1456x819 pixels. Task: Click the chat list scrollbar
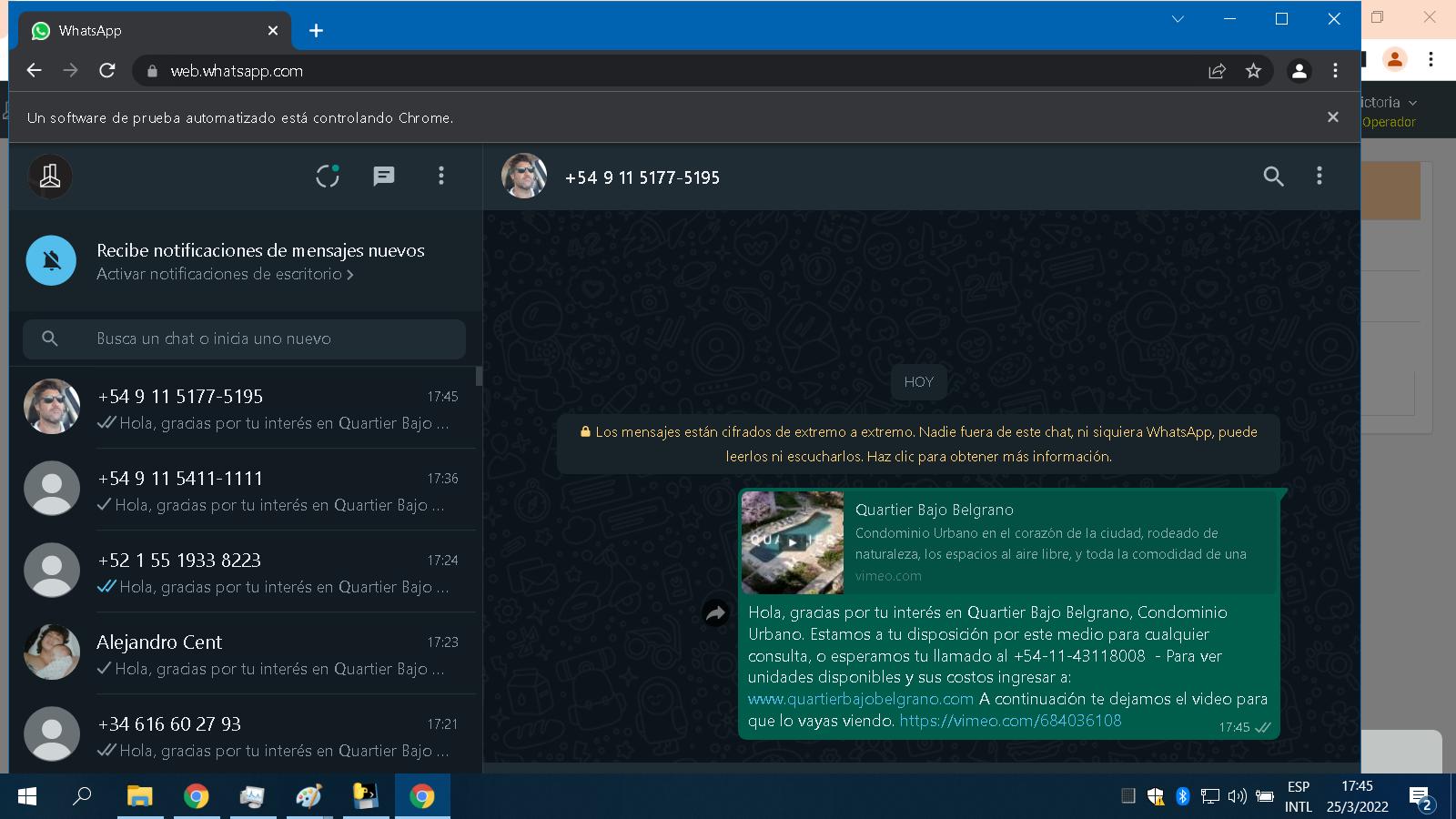[x=479, y=377]
